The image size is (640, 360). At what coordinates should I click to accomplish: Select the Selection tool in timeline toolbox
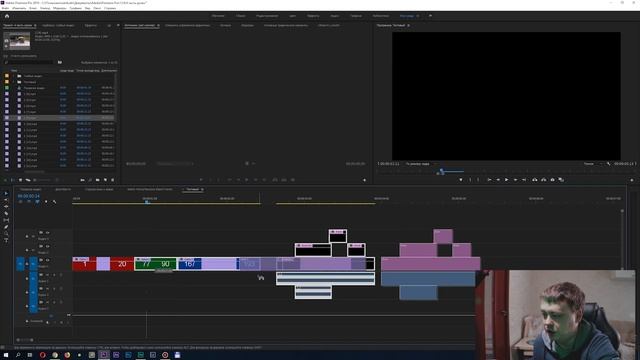coord(6,193)
